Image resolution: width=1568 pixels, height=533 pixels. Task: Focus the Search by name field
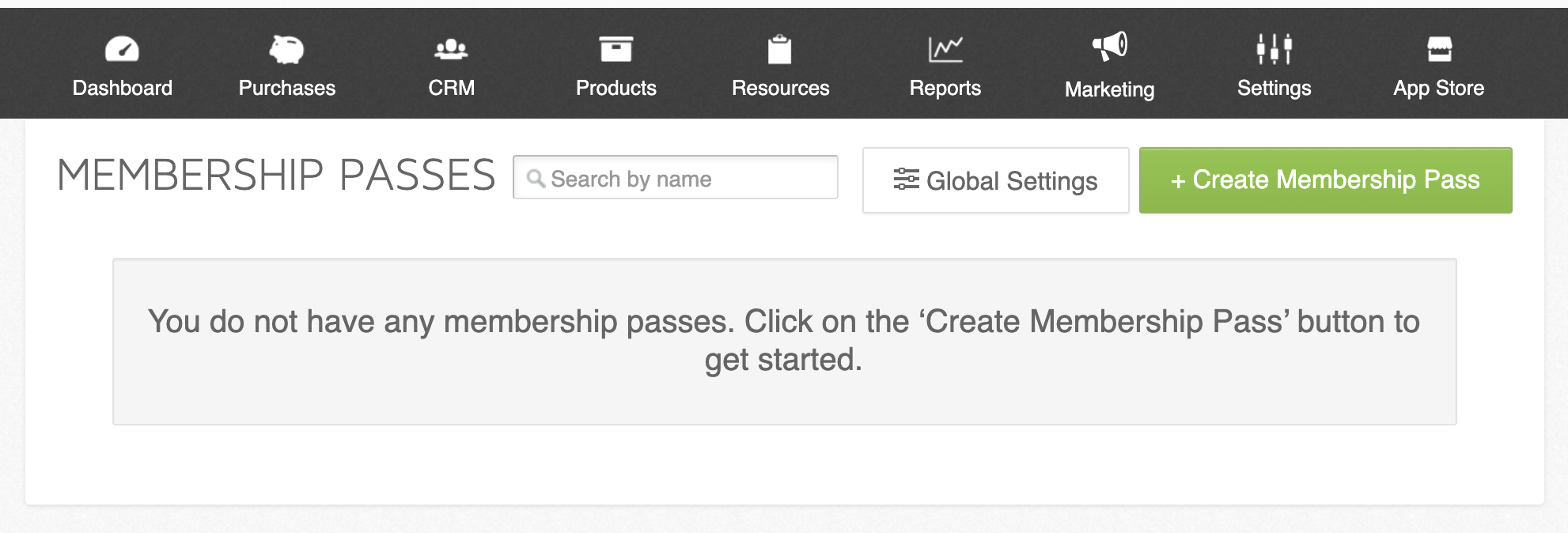click(x=676, y=177)
